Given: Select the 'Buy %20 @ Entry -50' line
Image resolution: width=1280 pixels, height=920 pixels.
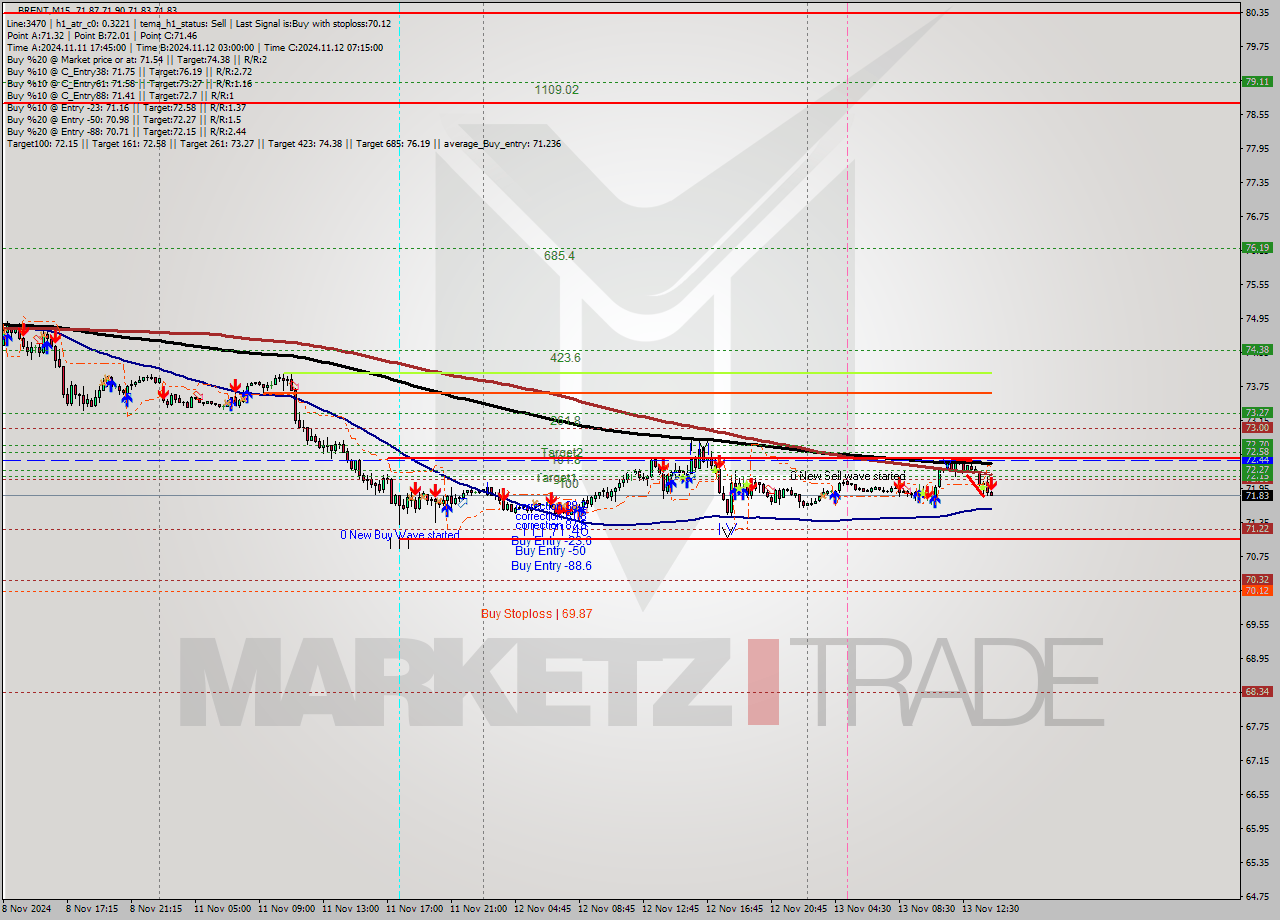Looking at the screenshot, I should click(123, 119).
